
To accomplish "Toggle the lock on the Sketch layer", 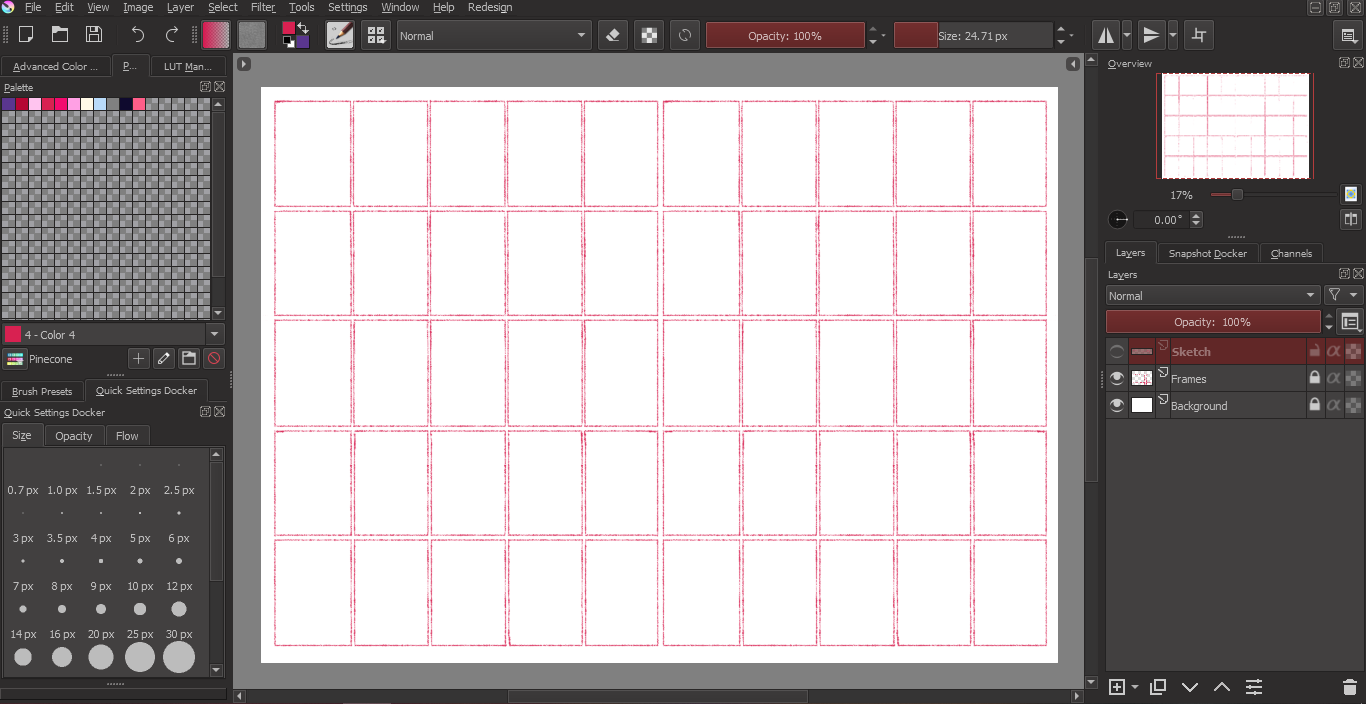I will (x=1315, y=352).
